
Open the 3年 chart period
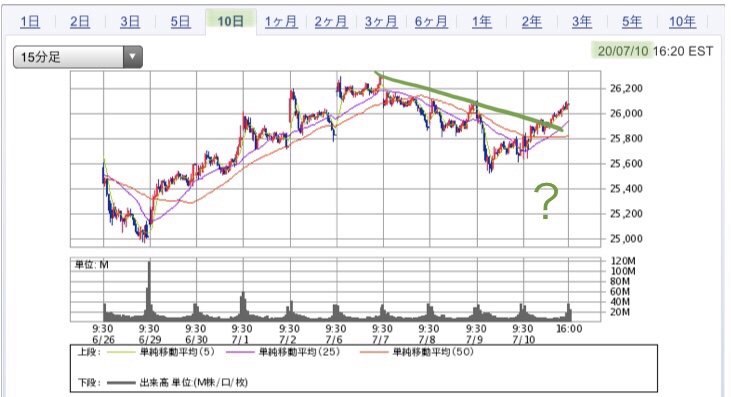[582, 21]
